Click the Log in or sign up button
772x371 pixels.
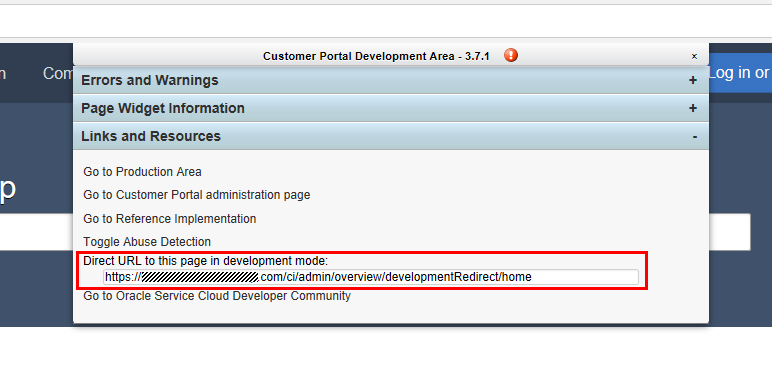tap(740, 73)
